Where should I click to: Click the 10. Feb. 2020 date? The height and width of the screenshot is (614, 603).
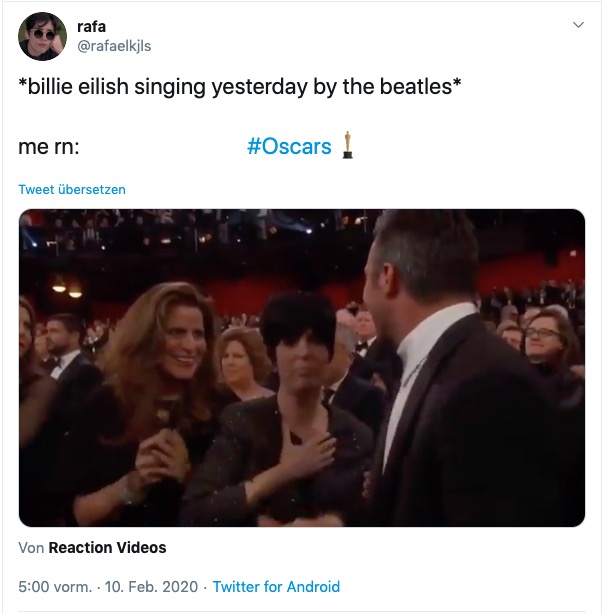(151, 587)
